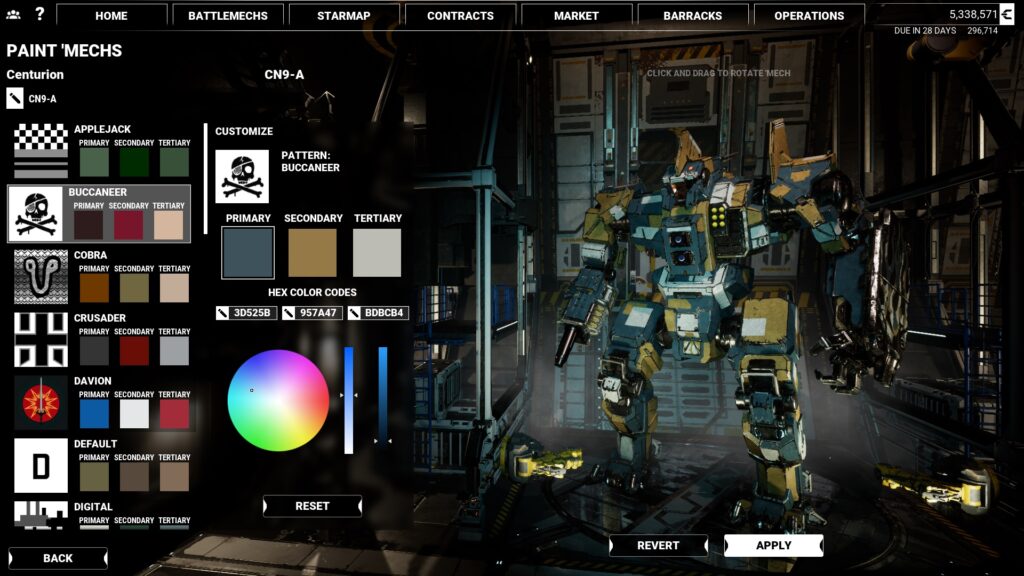1024x576 pixels.
Task: Select the Customize primary blue-gray swatch
Action: 248,253
